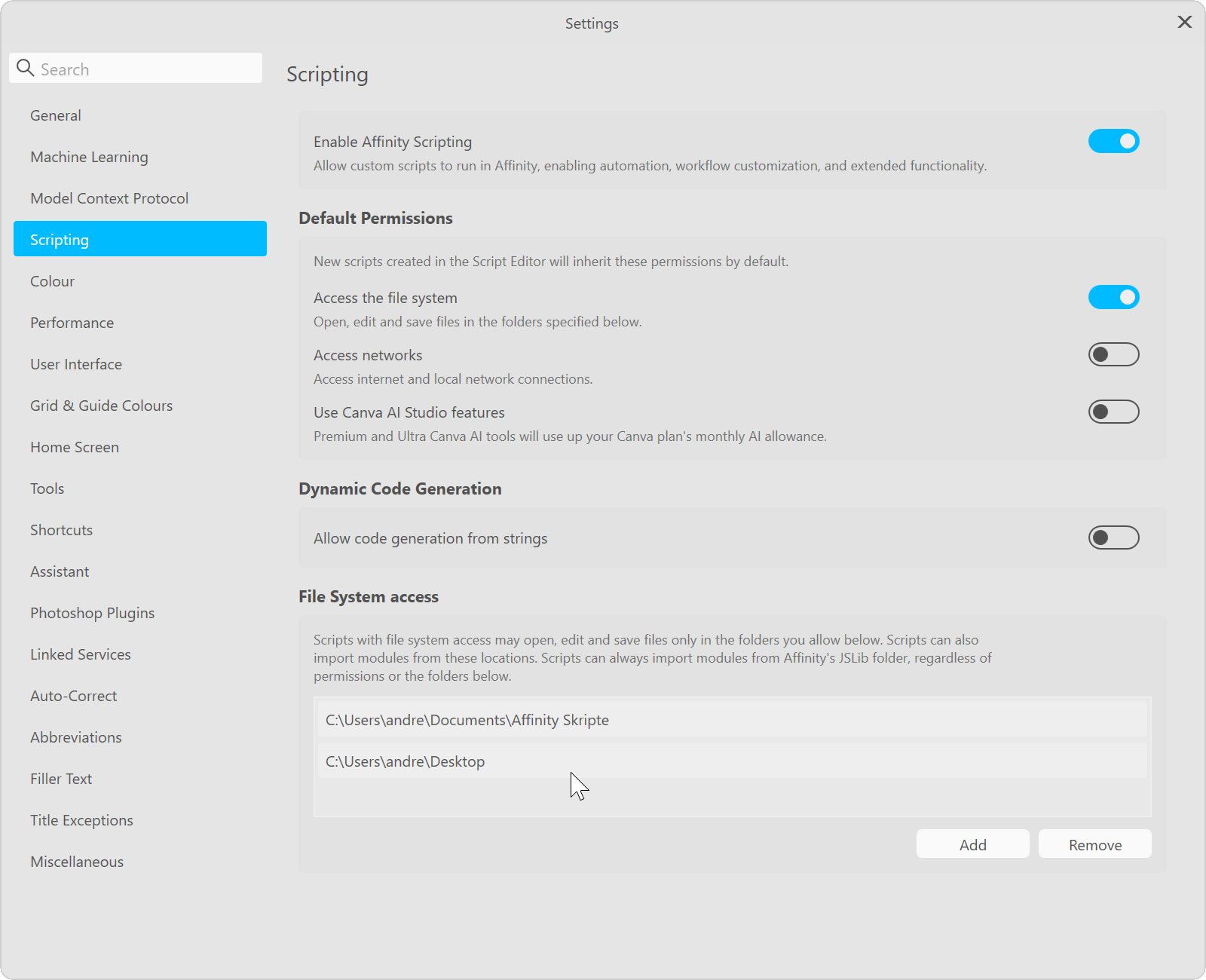Toggle Allow code generation from strings
Viewport: 1206px width, 980px height.
[x=1113, y=537]
